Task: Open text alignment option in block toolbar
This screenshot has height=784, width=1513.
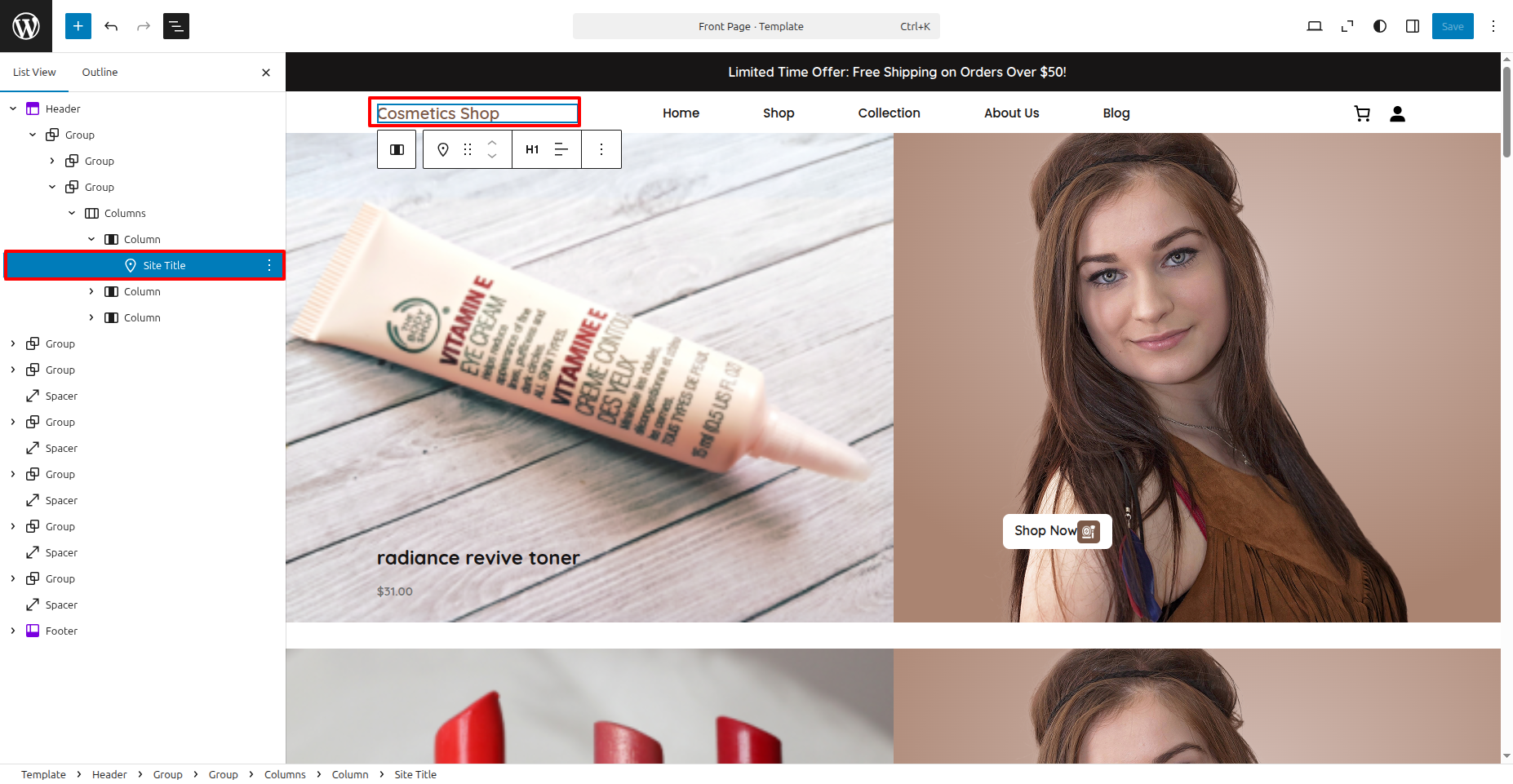Action: tap(561, 149)
